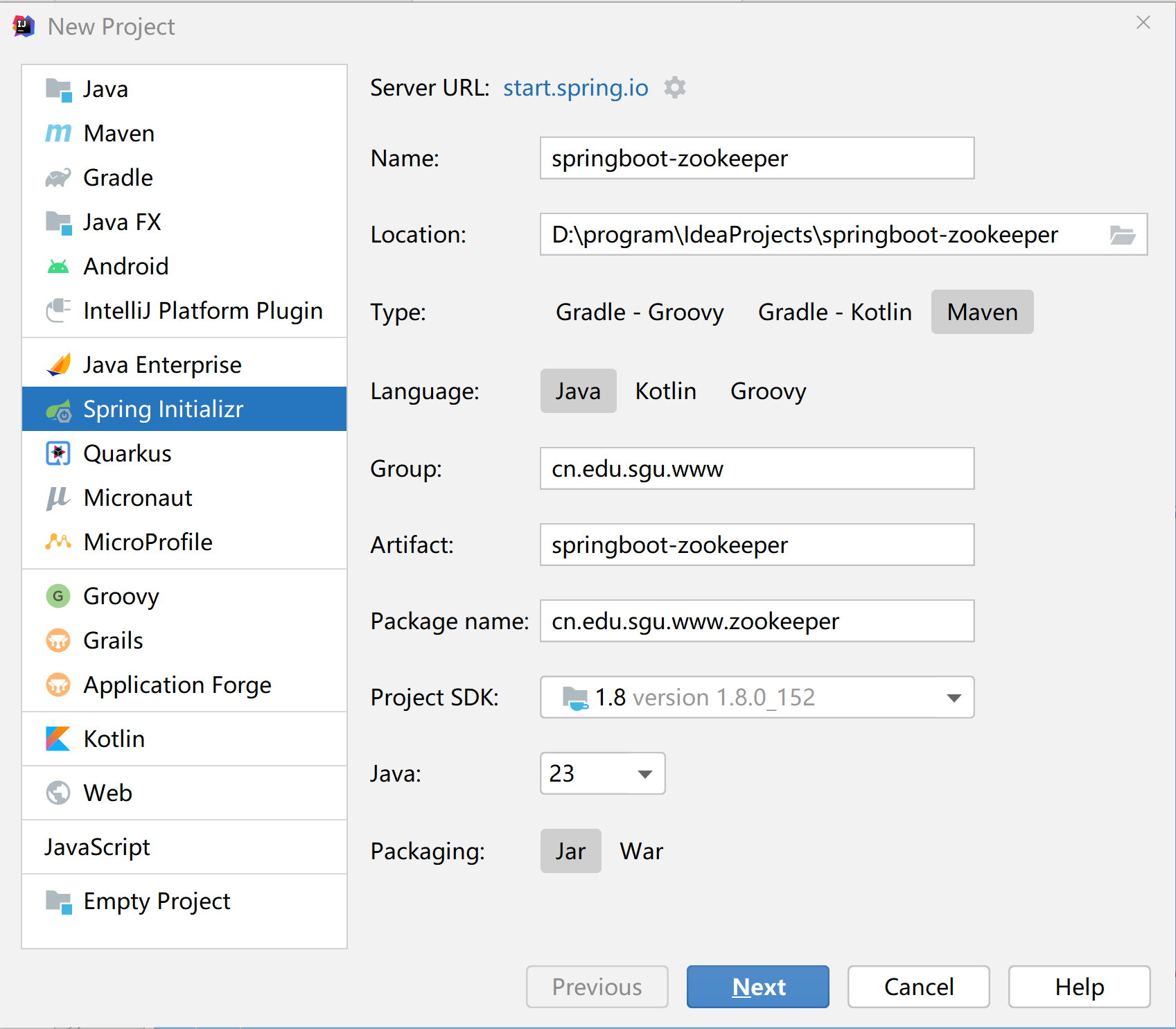
Task: Select Empty Project entry
Action: pos(184,901)
